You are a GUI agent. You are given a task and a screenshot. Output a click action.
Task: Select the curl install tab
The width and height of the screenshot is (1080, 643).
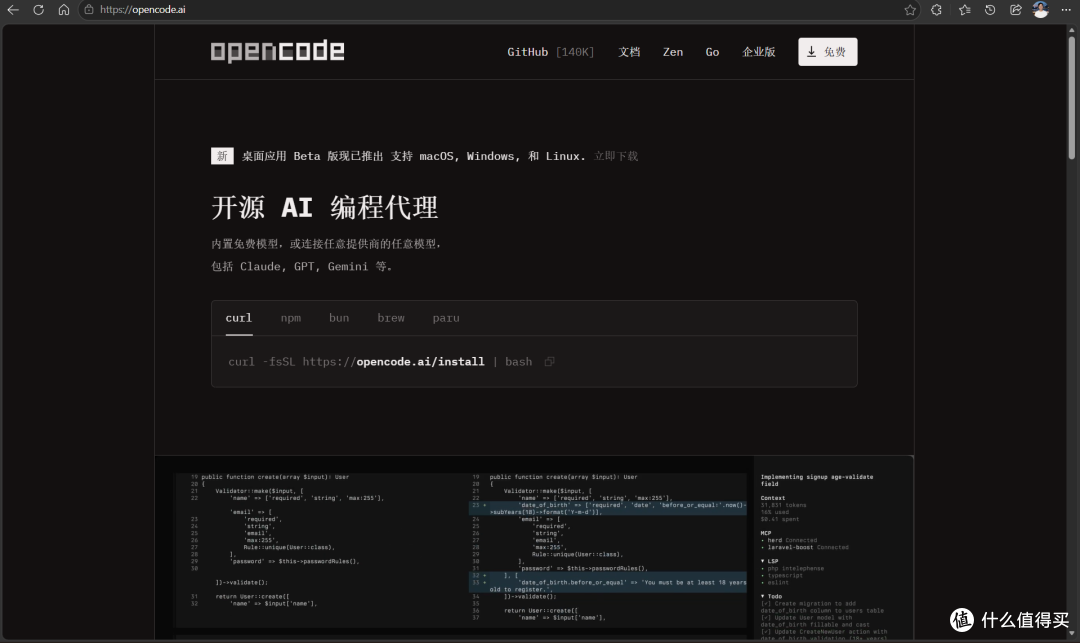coord(239,318)
